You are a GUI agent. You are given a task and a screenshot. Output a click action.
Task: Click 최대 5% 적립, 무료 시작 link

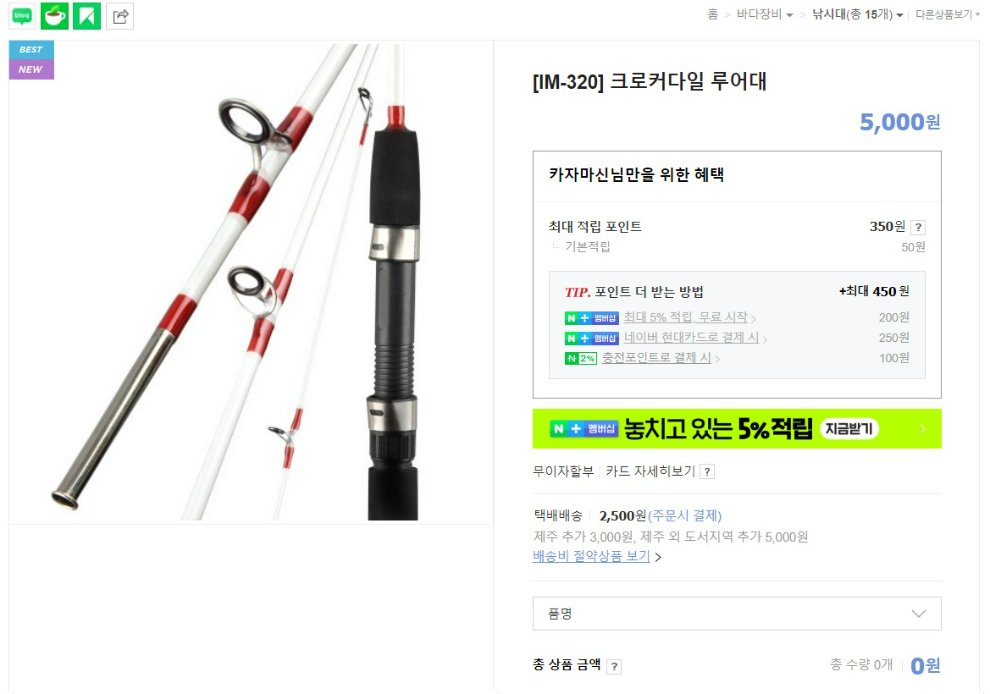[x=686, y=318]
